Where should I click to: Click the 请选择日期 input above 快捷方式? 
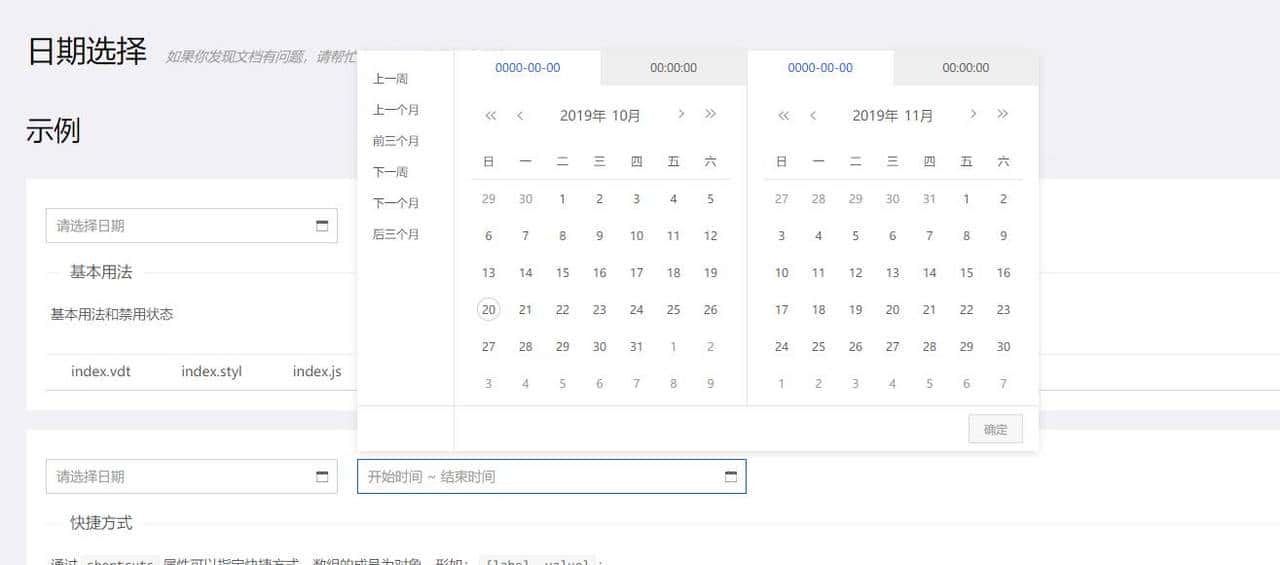click(x=192, y=477)
